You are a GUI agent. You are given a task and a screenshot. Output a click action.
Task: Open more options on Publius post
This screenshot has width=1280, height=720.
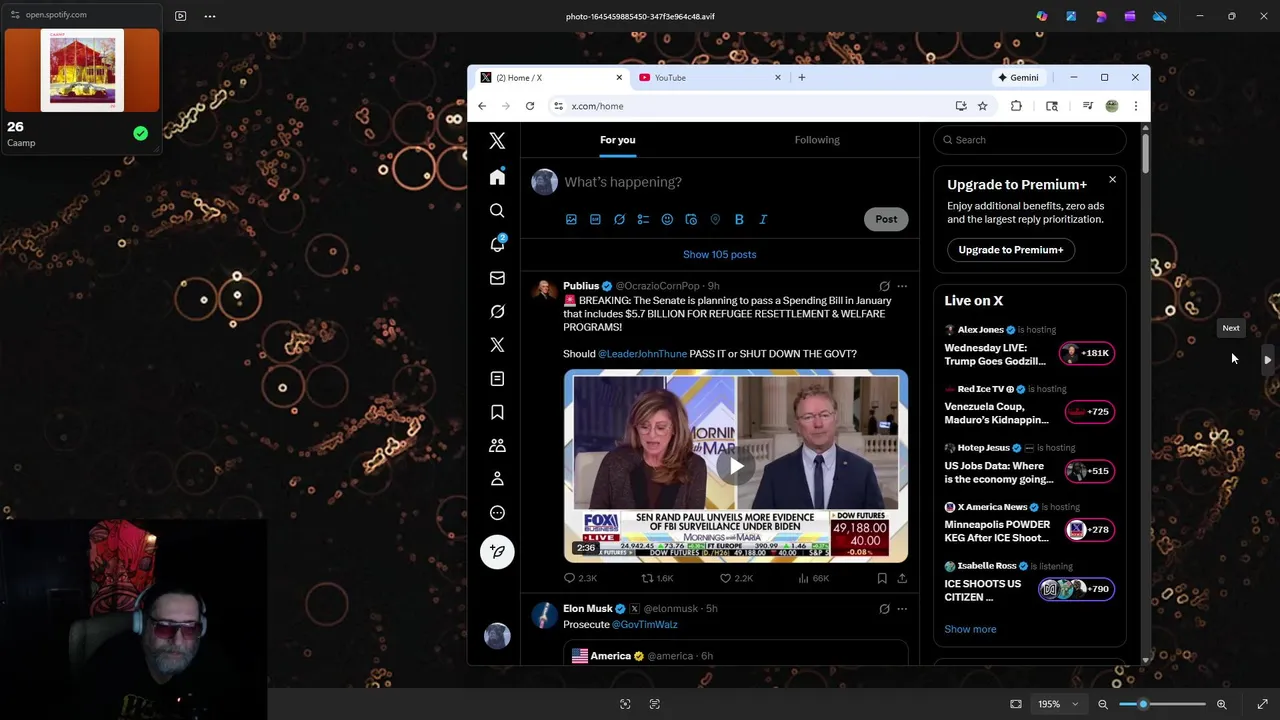coord(902,286)
